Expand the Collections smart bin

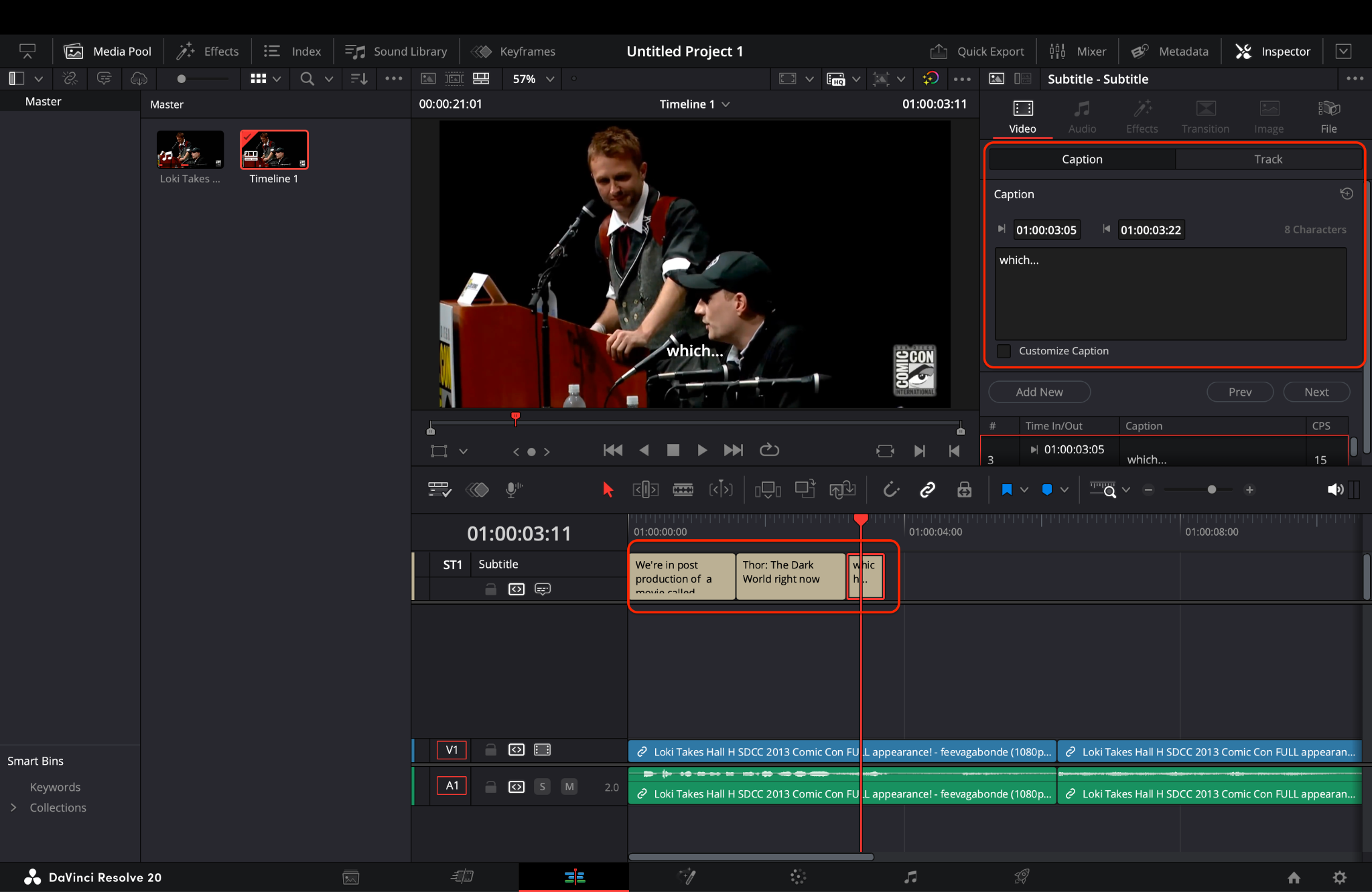[13, 808]
